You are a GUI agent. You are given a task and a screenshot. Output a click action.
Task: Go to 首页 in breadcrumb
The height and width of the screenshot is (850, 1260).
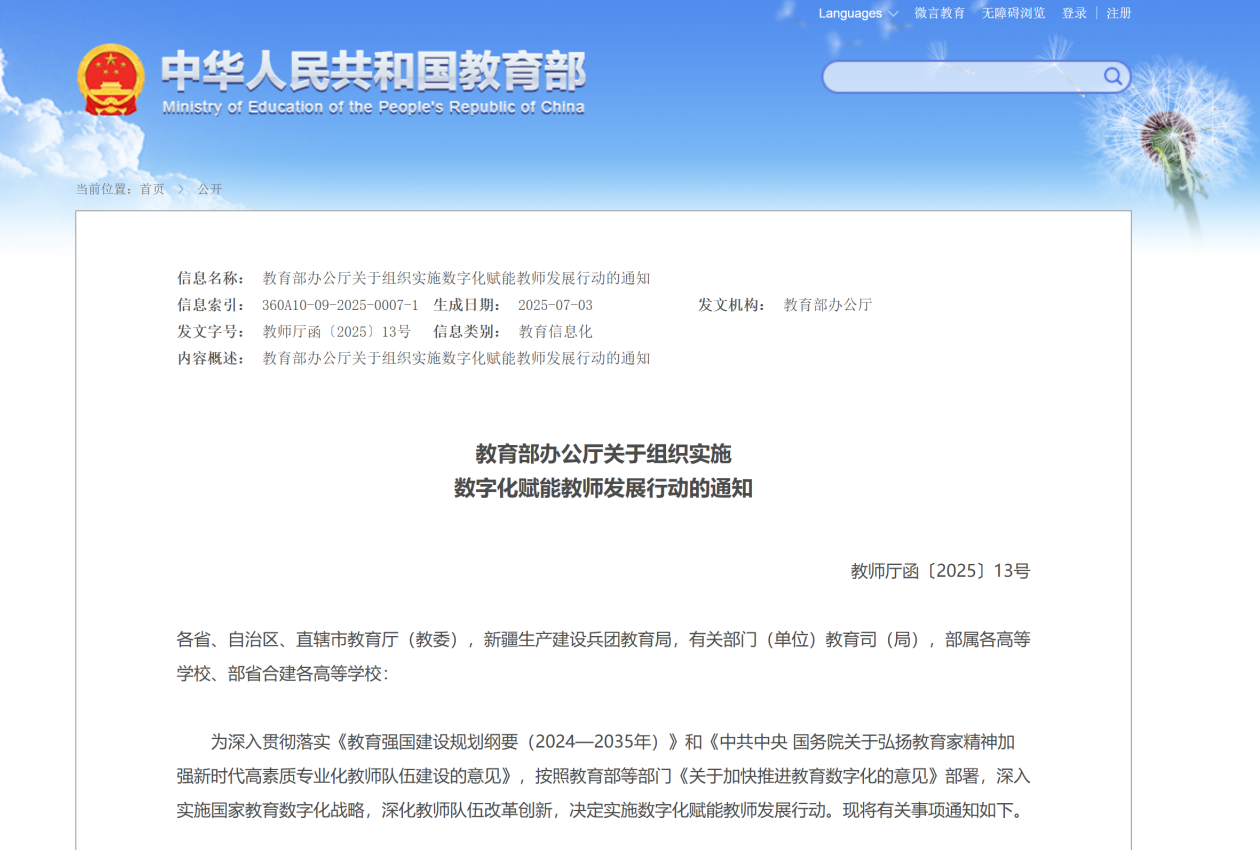click(152, 189)
